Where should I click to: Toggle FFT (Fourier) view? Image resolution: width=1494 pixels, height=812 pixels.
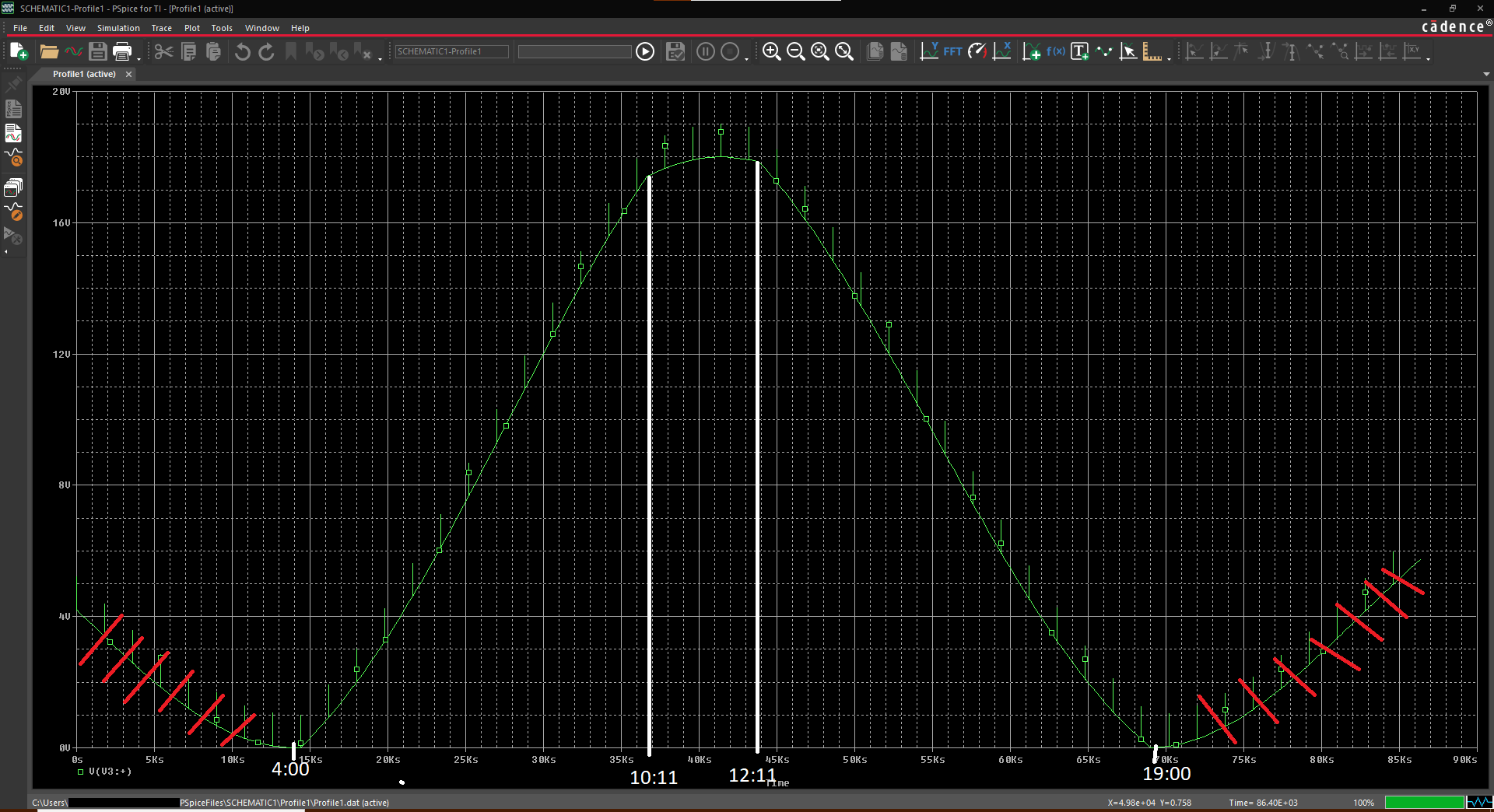coord(952,51)
